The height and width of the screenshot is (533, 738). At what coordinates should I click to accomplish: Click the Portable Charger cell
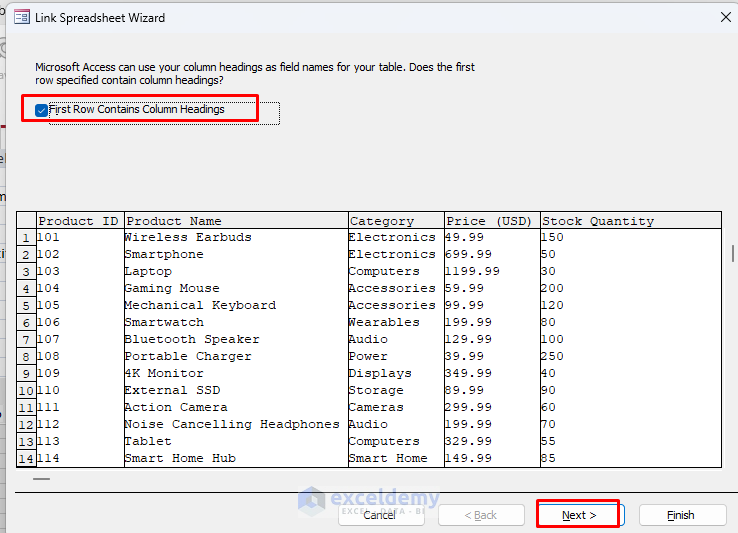(236, 356)
